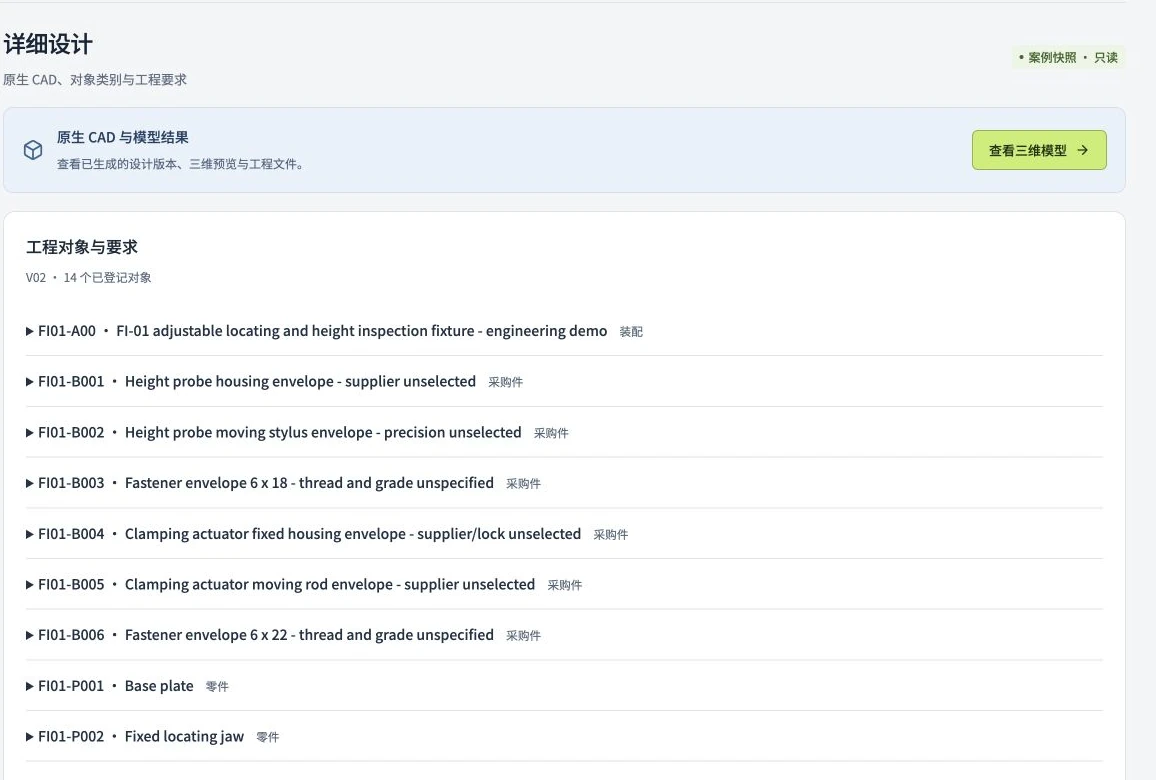
Task: Open the 查看三维模型 button
Action: tap(1039, 150)
